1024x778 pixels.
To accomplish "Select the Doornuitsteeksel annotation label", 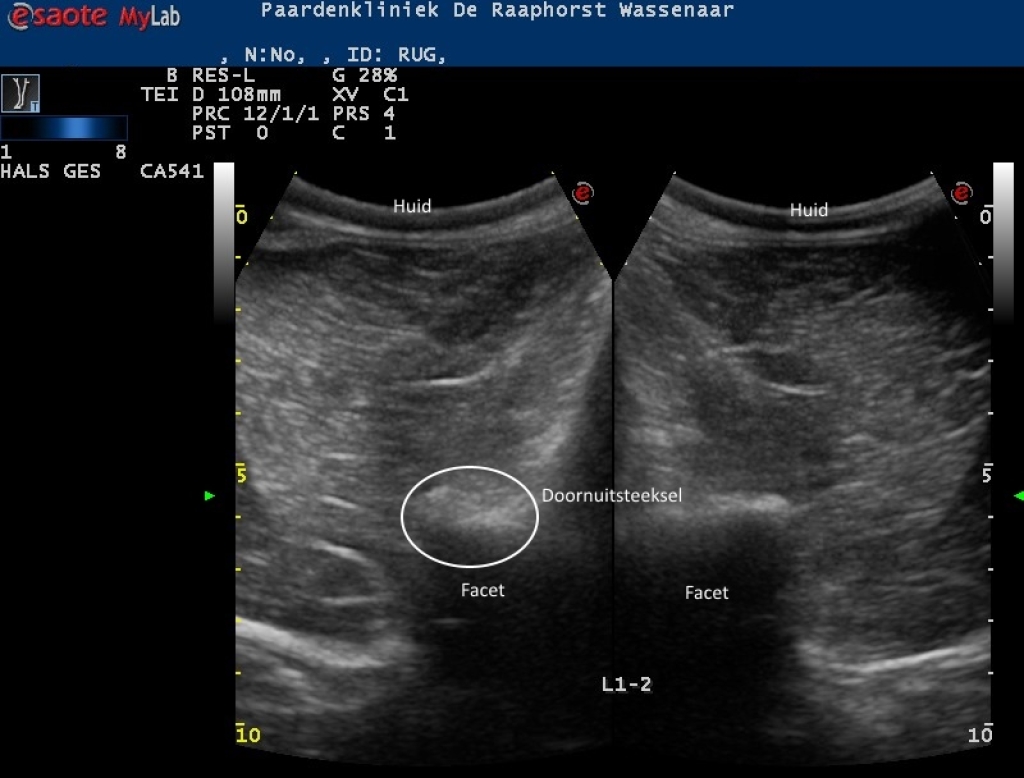I will coord(612,495).
